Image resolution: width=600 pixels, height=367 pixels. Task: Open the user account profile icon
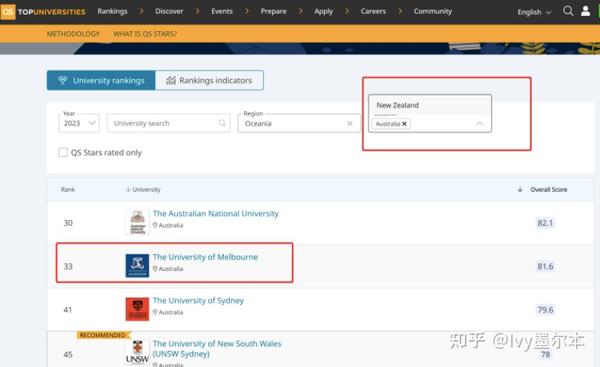pyautogui.click(x=585, y=11)
